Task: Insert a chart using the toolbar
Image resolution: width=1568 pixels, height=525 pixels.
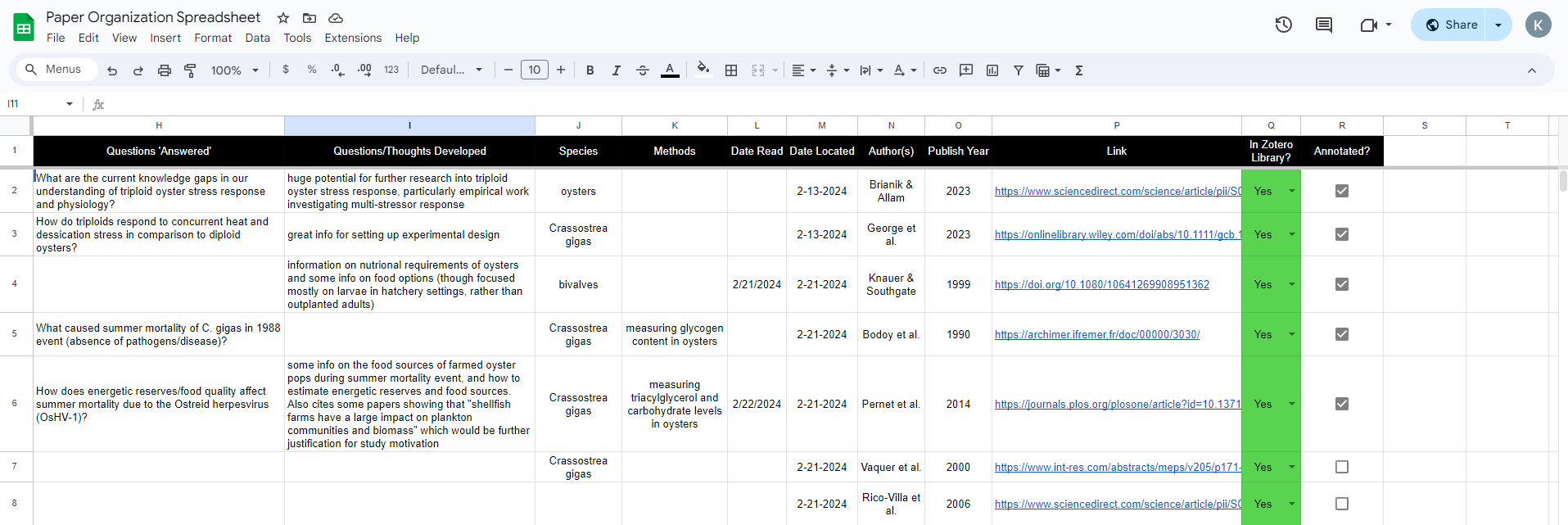Action: pos(992,70)
